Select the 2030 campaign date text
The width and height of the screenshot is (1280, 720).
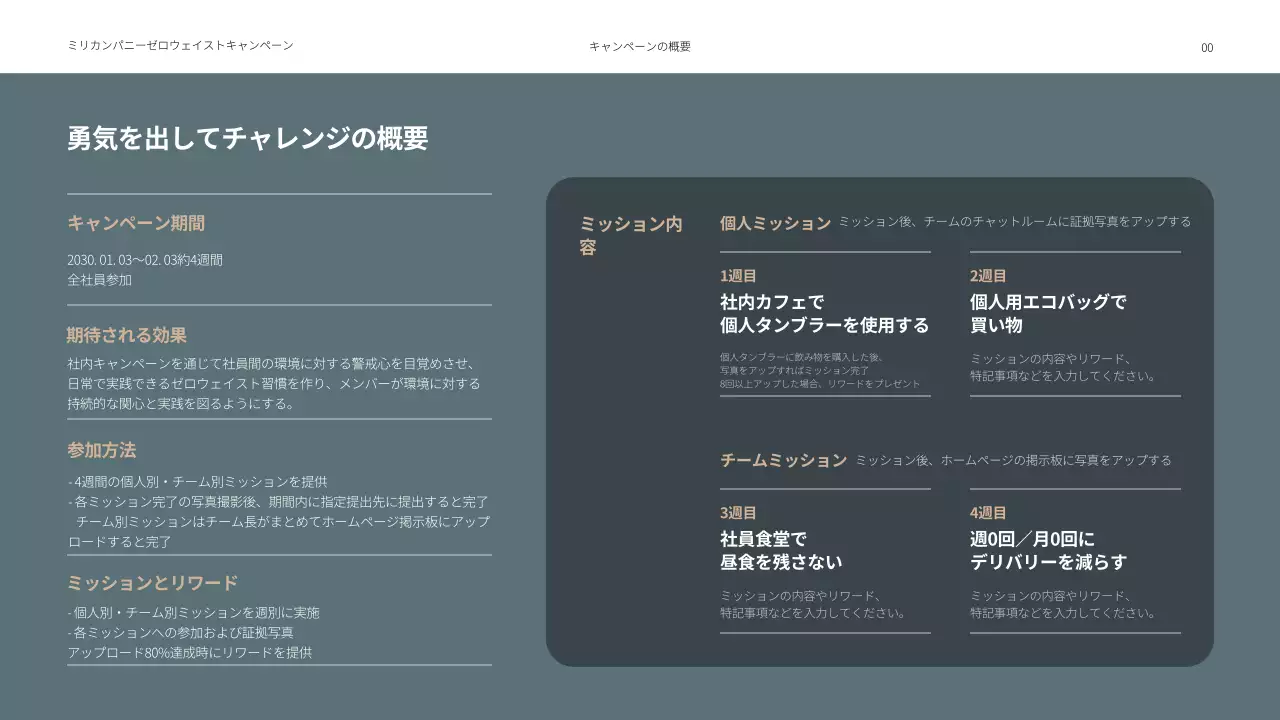tap(143, 259)
